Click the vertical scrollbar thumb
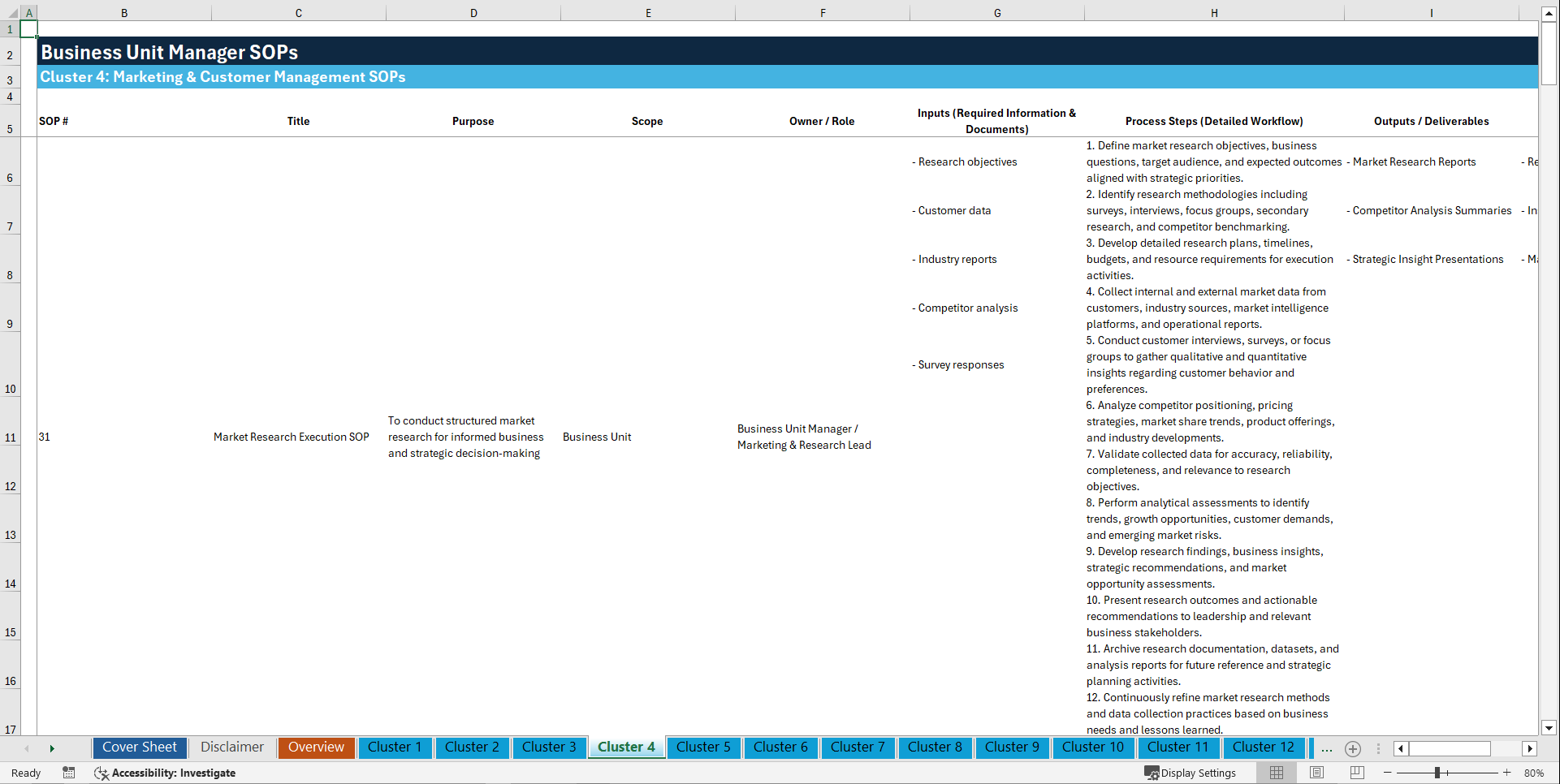This screenshot has width=1560, height=784. tap(1549, 53)
